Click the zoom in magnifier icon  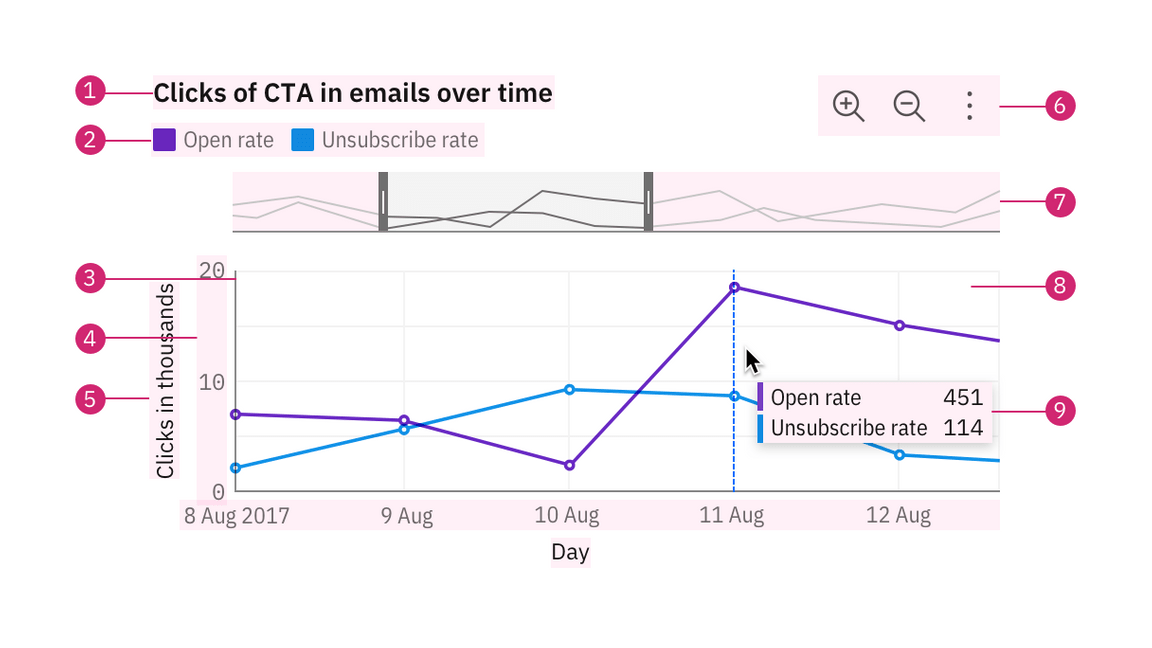848,105
